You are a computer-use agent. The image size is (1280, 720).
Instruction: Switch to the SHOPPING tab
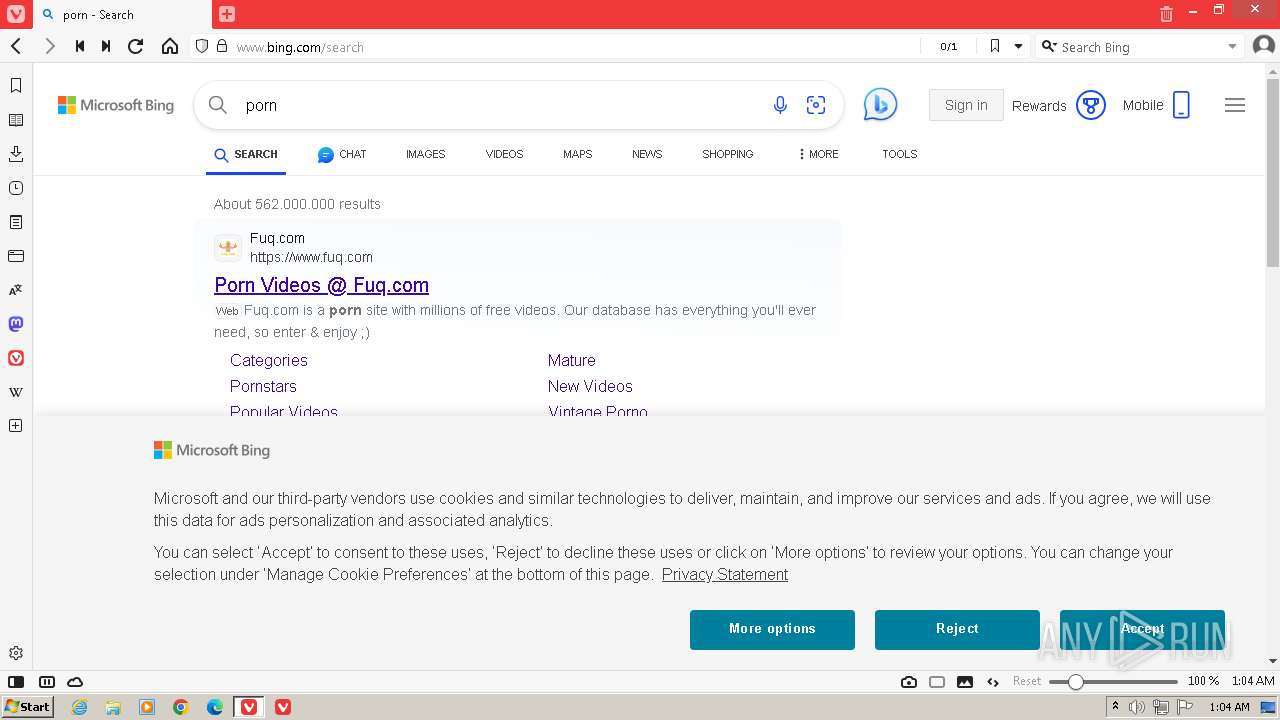pyautogui.click(x=727, y=154)
